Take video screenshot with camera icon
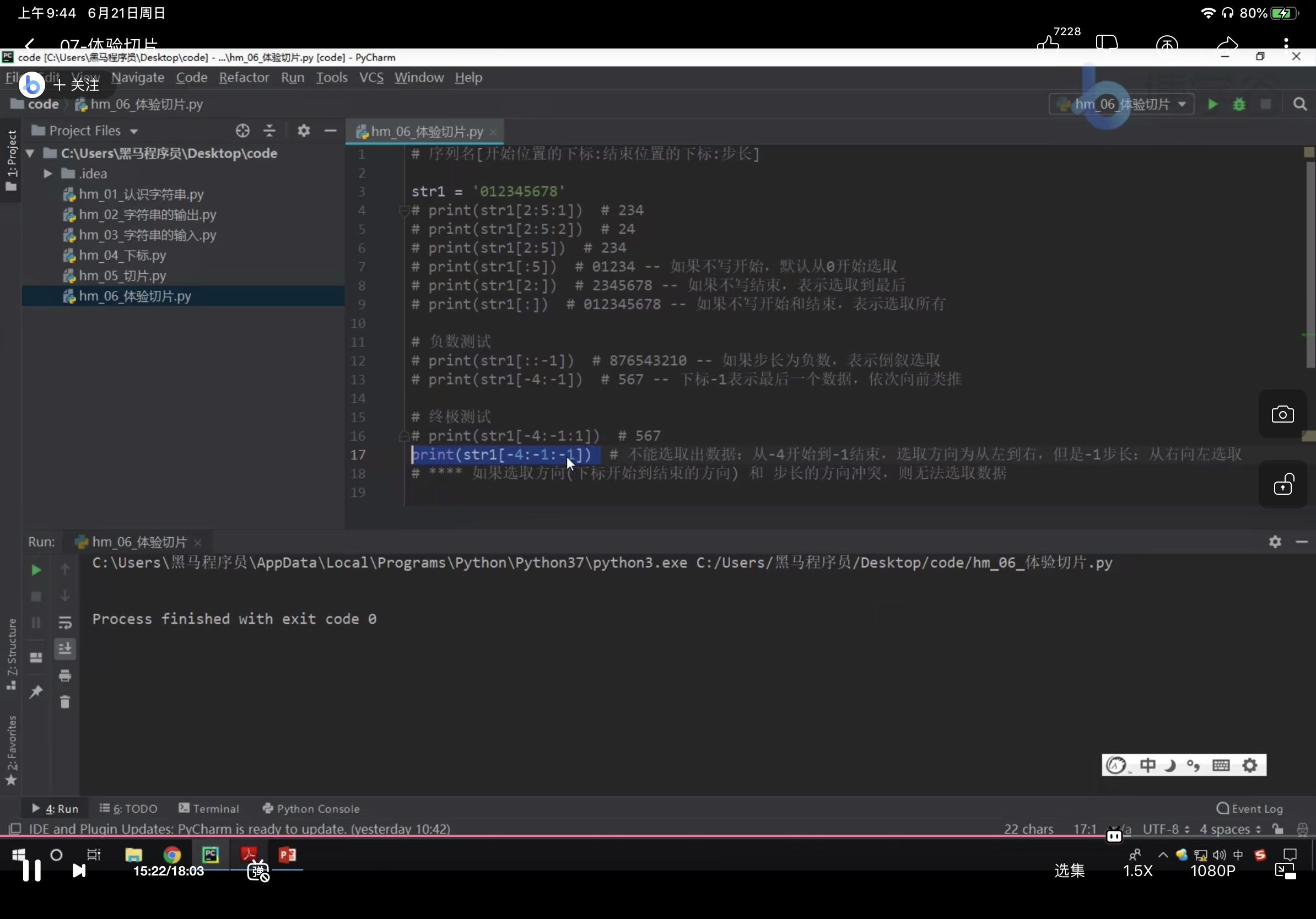 click(x=1282, y=414)
